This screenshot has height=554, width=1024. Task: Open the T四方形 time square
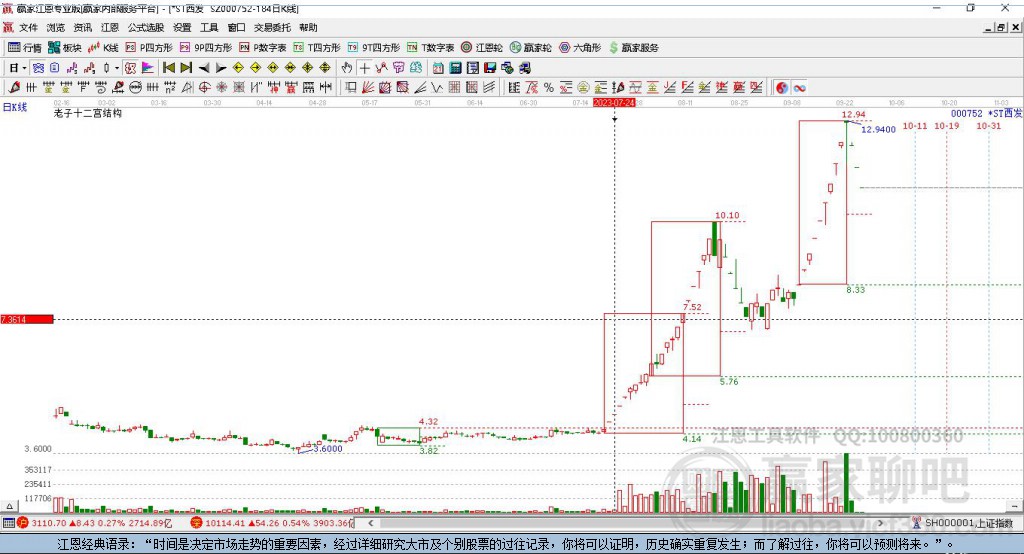[317, 48]
